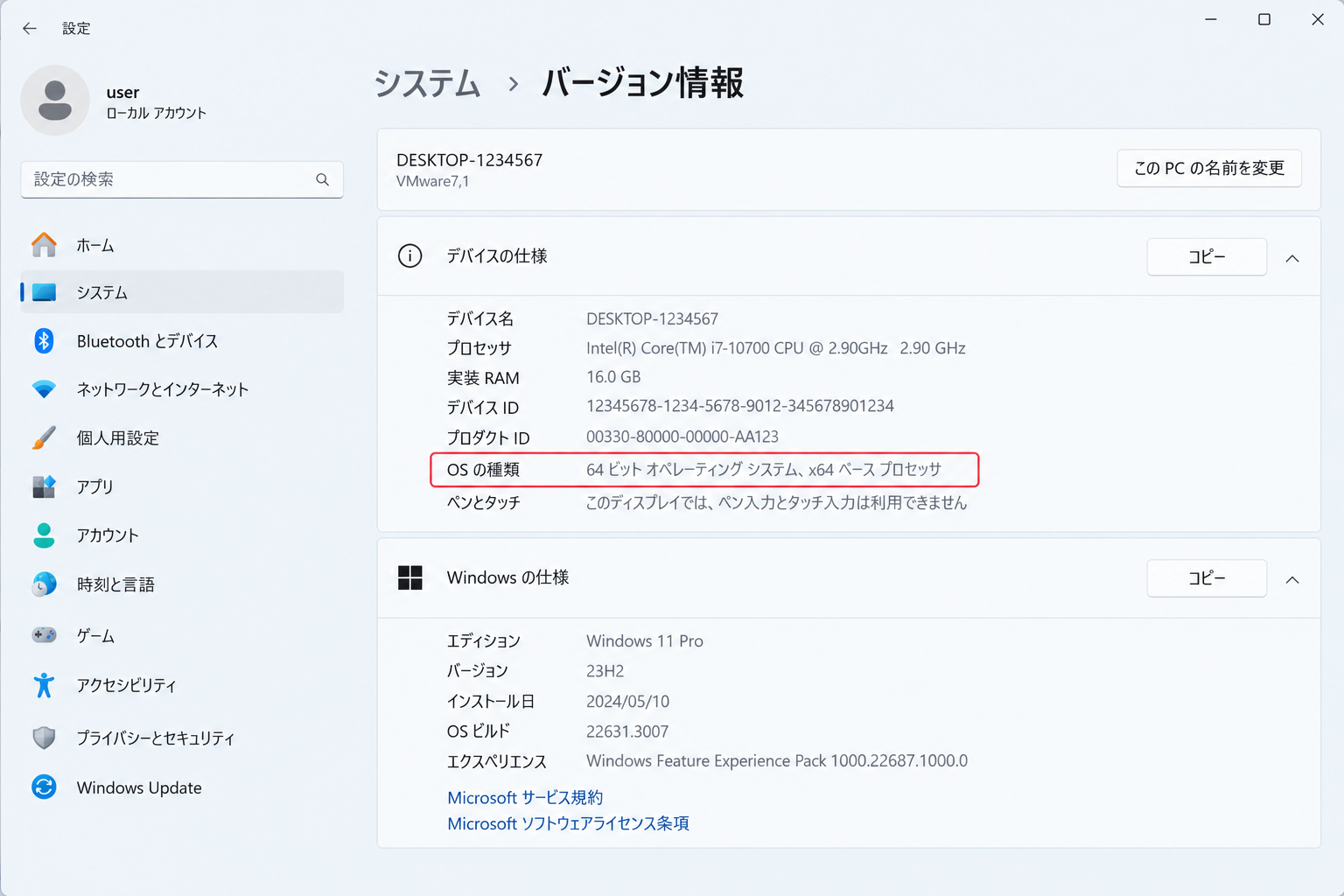Click the Windows Update sync icon
This screenshot has width=1344, height=896.
point(44,787)
